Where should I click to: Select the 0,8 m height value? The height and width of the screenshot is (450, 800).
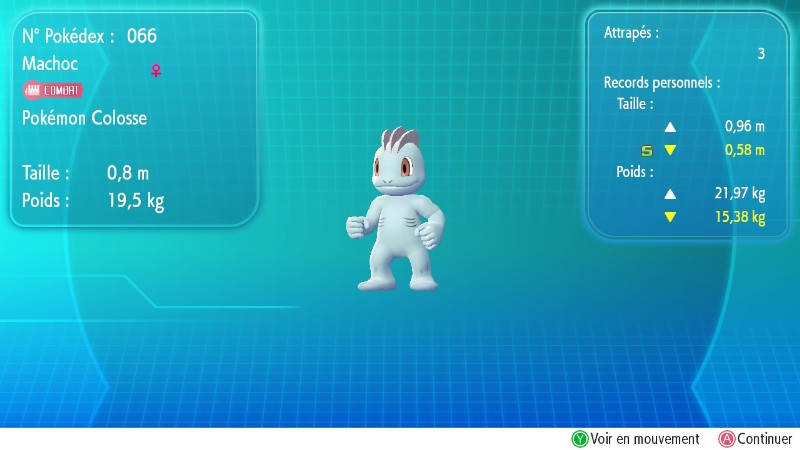tap(127, 172)
